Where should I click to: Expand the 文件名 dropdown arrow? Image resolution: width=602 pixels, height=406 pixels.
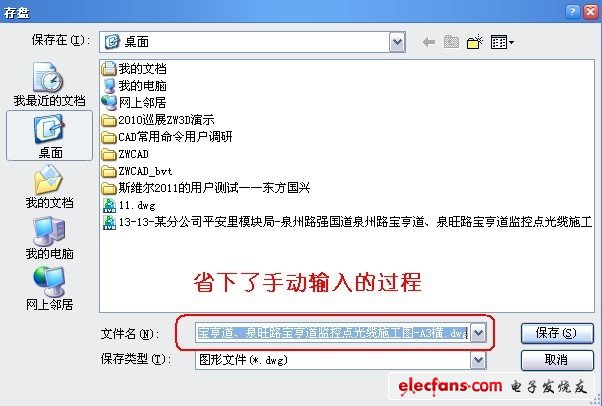point(478,333)
